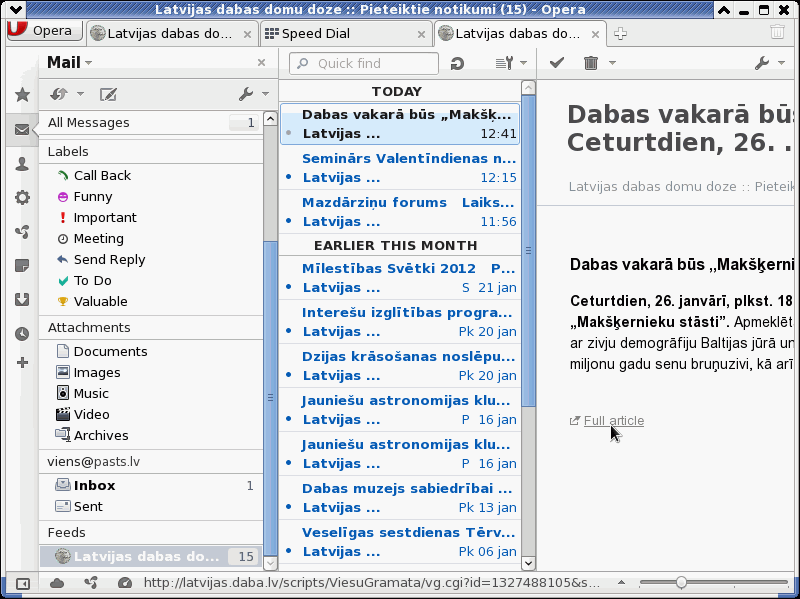The width and height of the screenshot is (800, 599).
Task: Open the Bookmarks star panel
Action: 22,94
